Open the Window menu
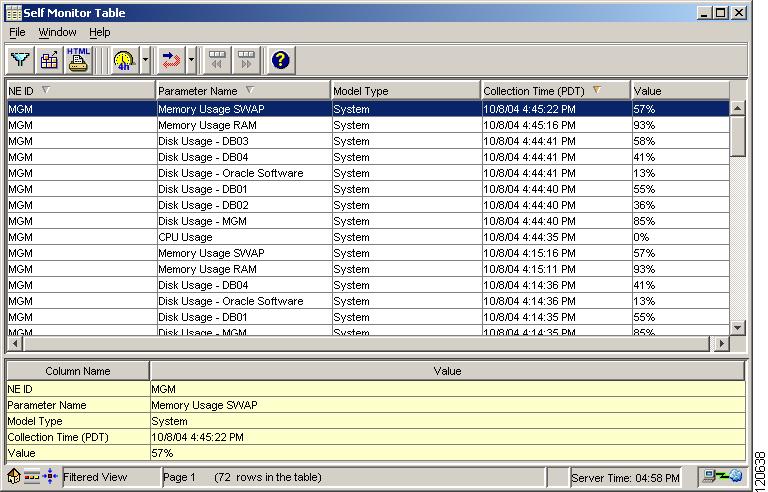Viewport: 768px width, 492px height. (x=57, y=32)
